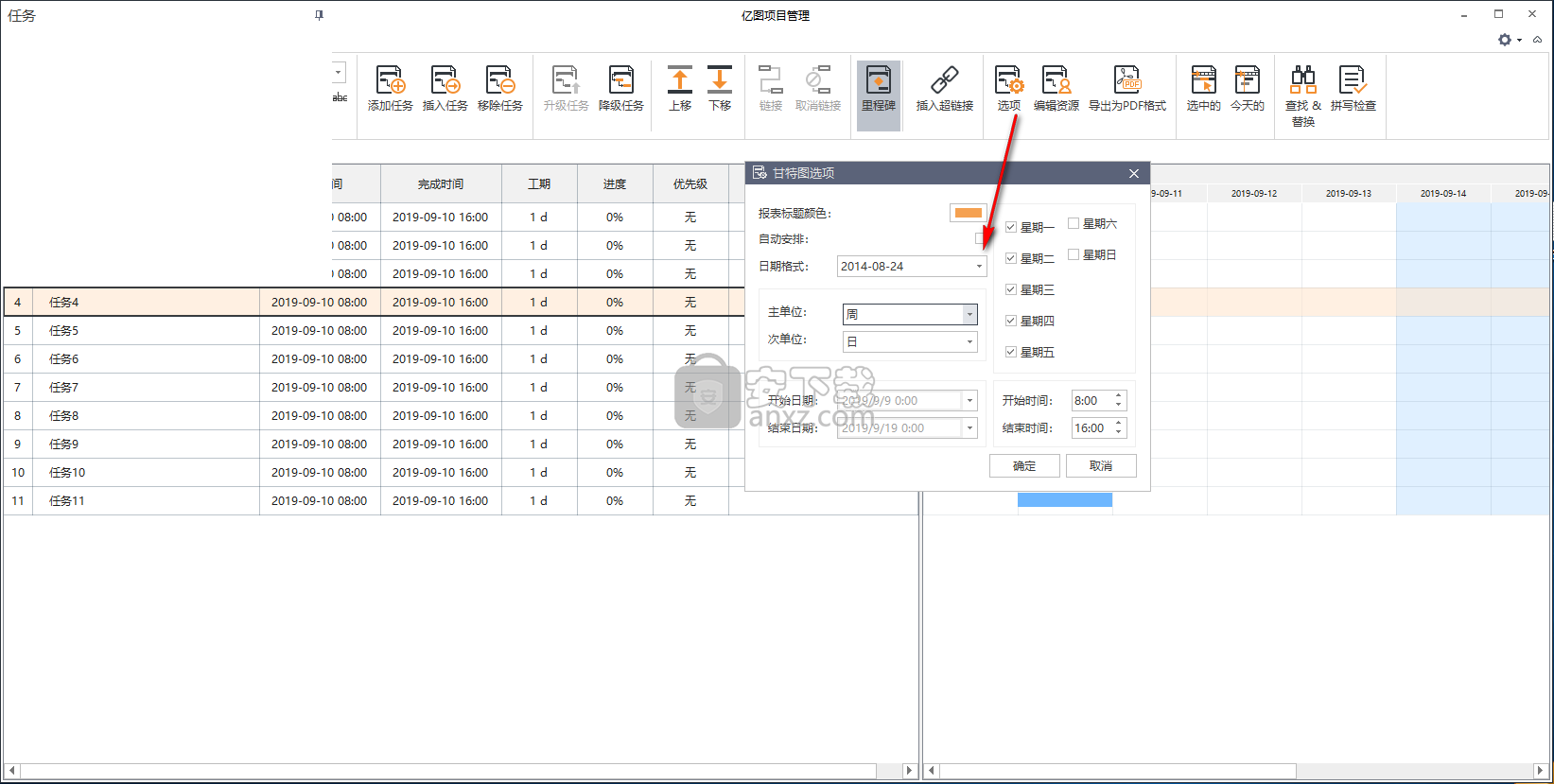Open the 日期格式 dropdown
The height and width of the screenshot is (784, 1554).
[979, 267]
